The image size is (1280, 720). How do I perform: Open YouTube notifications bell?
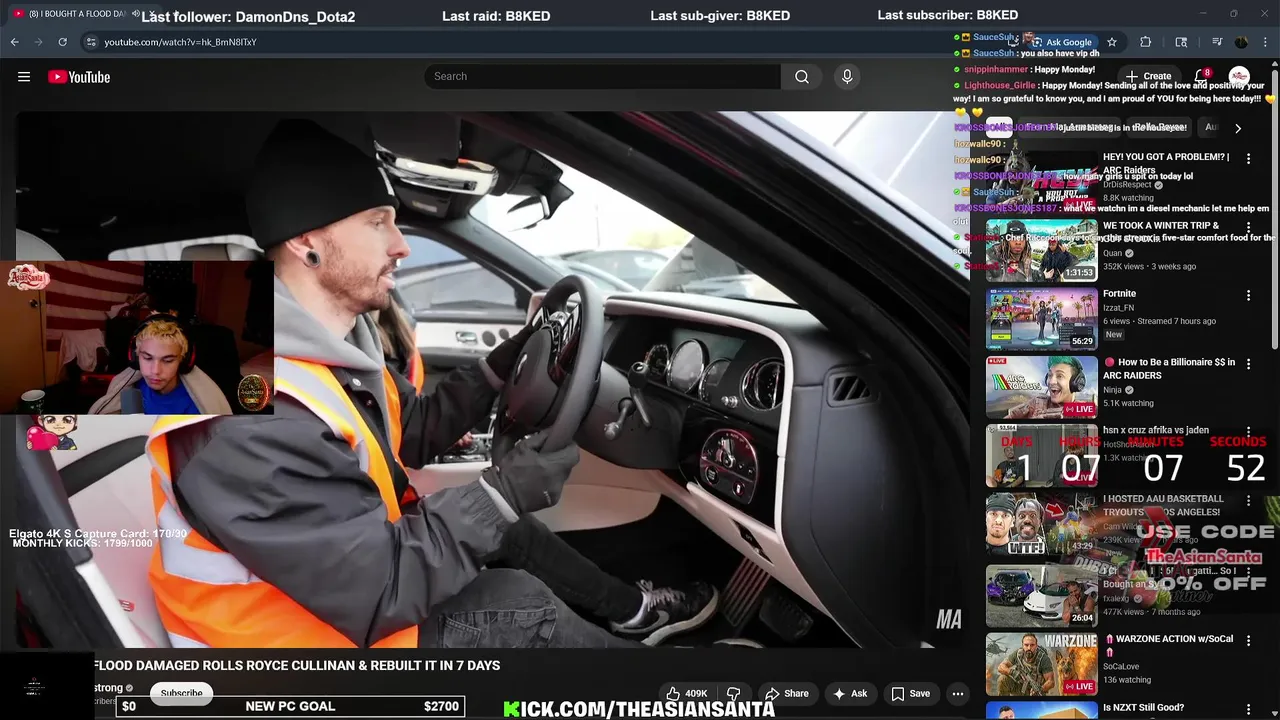(1202, 76)
